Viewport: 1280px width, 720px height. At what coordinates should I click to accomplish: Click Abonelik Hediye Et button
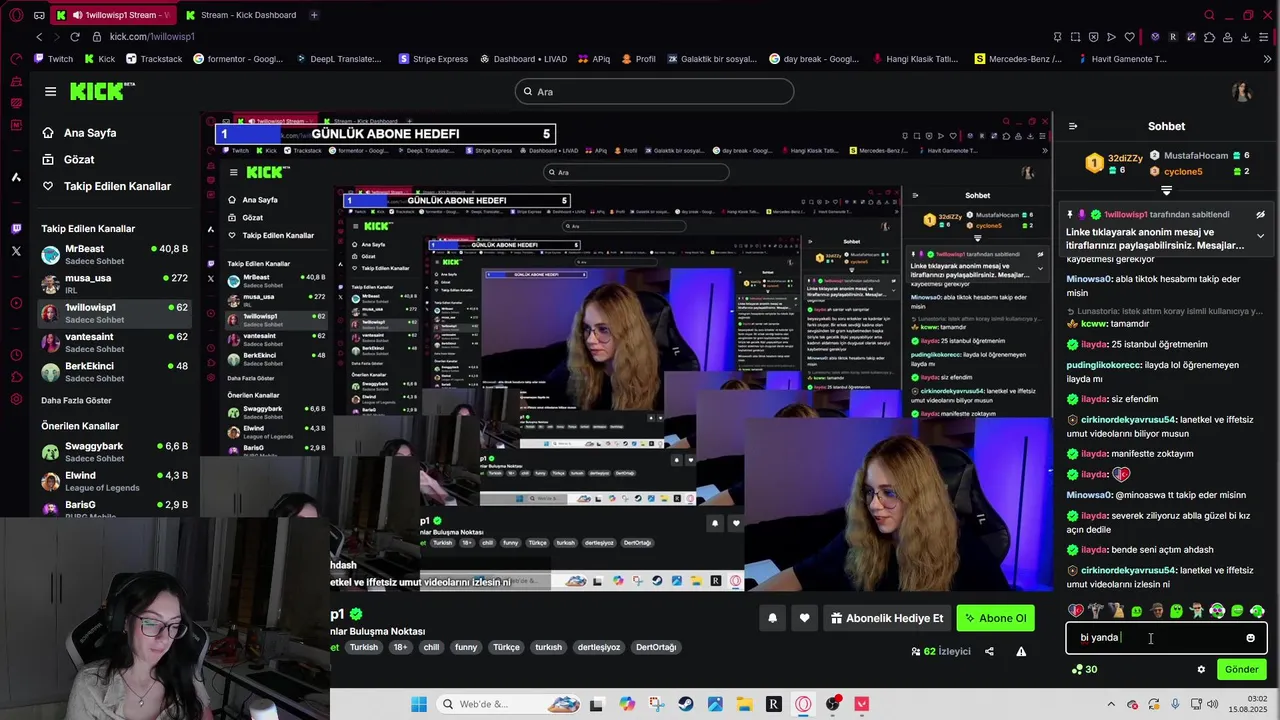pos(886,618)
